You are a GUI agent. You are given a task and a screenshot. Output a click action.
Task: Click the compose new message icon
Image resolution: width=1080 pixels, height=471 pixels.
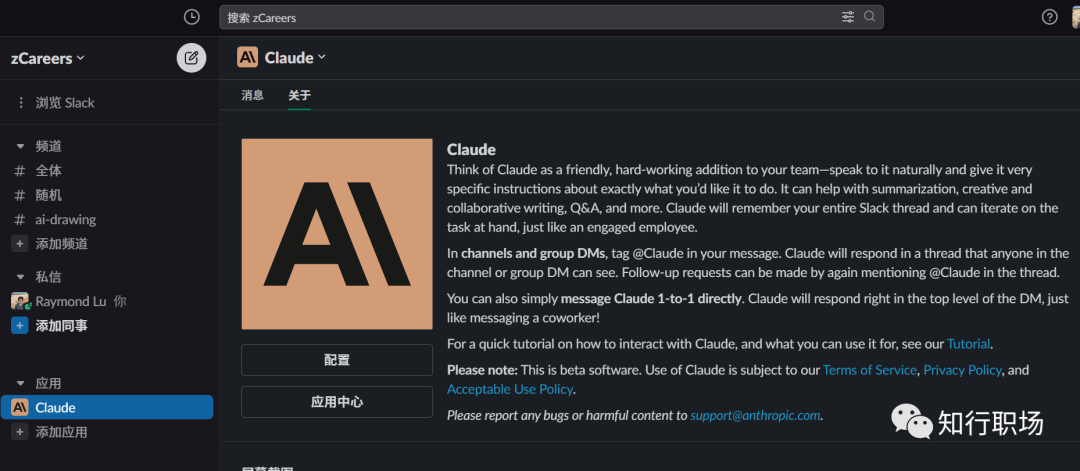pos(191,58)
